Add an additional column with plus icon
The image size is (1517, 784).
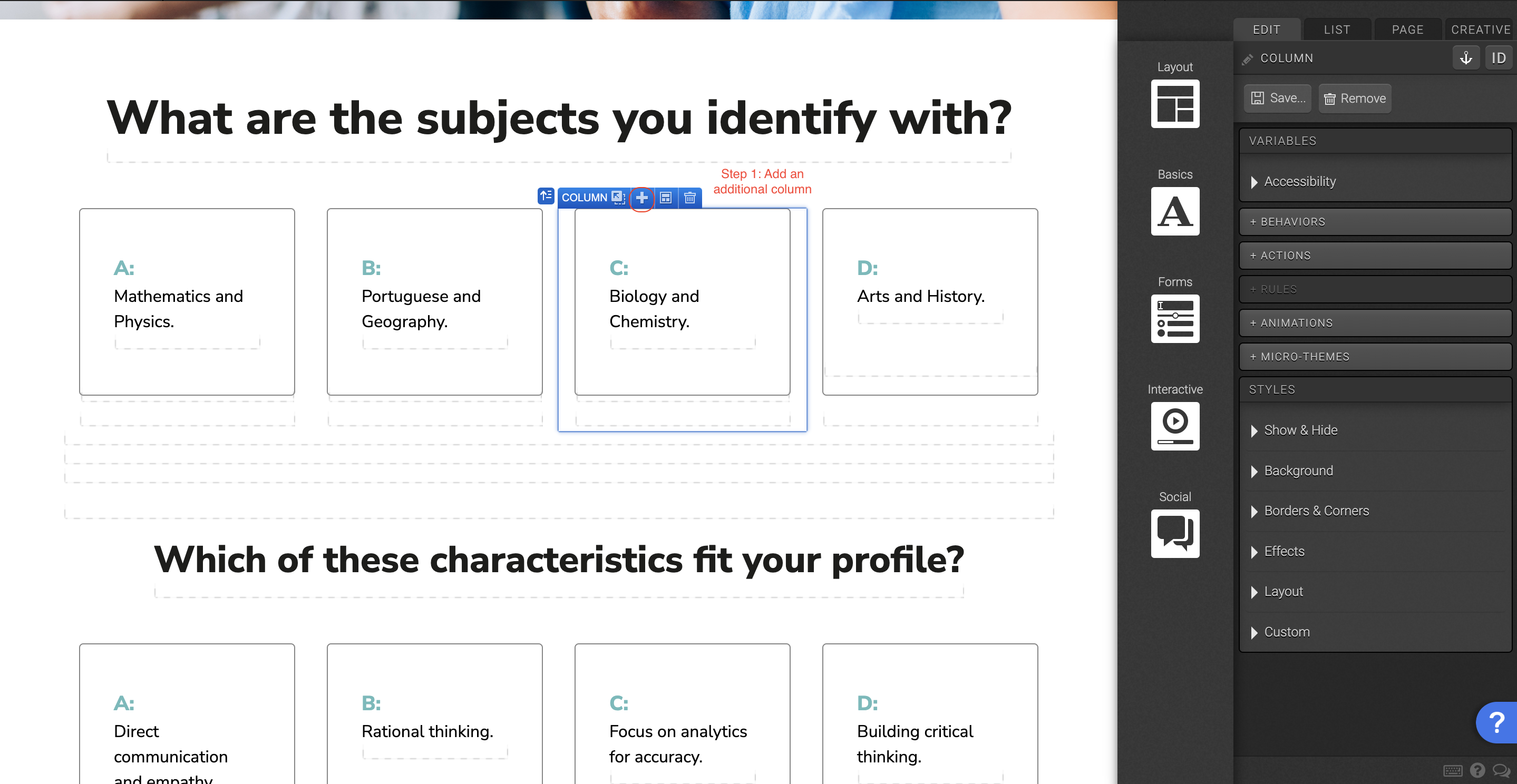click(x=642, y=198)
